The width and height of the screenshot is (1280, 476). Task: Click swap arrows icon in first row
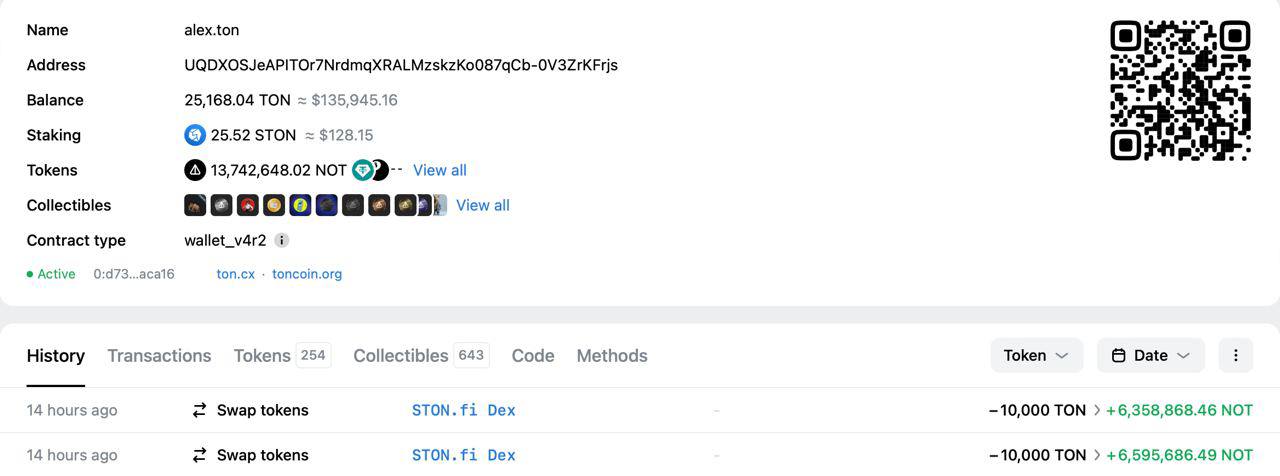[x=199, y=410]
